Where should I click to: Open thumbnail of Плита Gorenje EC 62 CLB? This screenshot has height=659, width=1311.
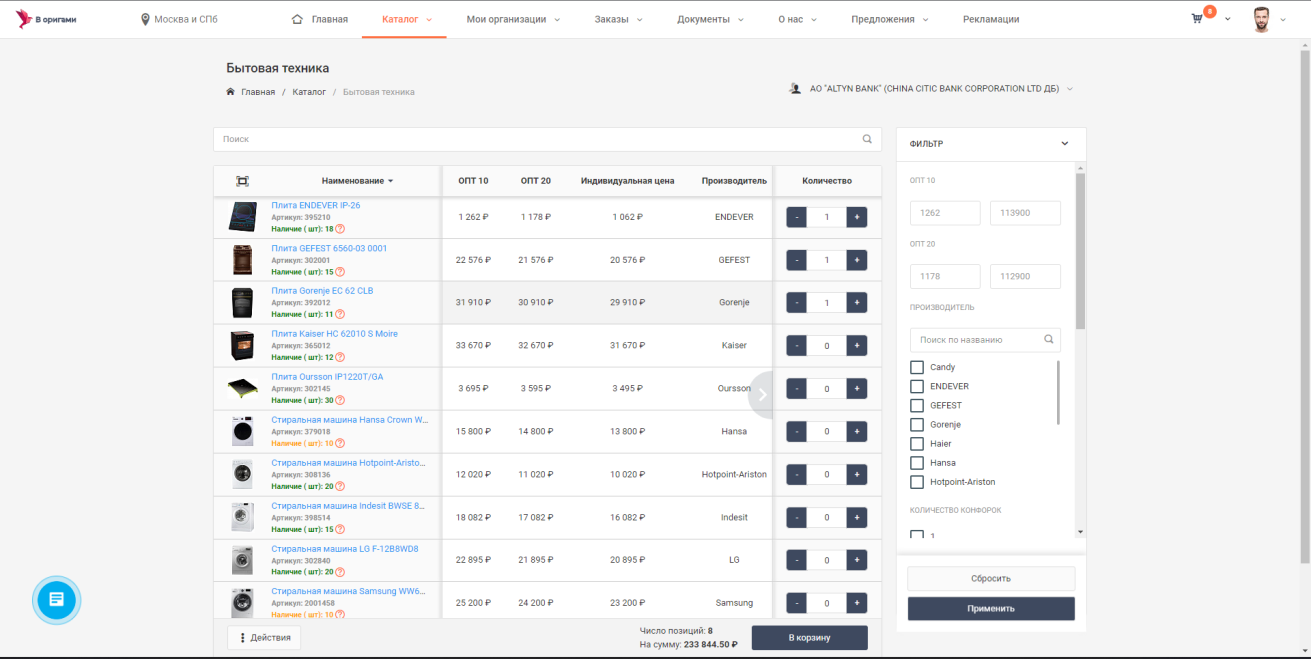[242, 303]
